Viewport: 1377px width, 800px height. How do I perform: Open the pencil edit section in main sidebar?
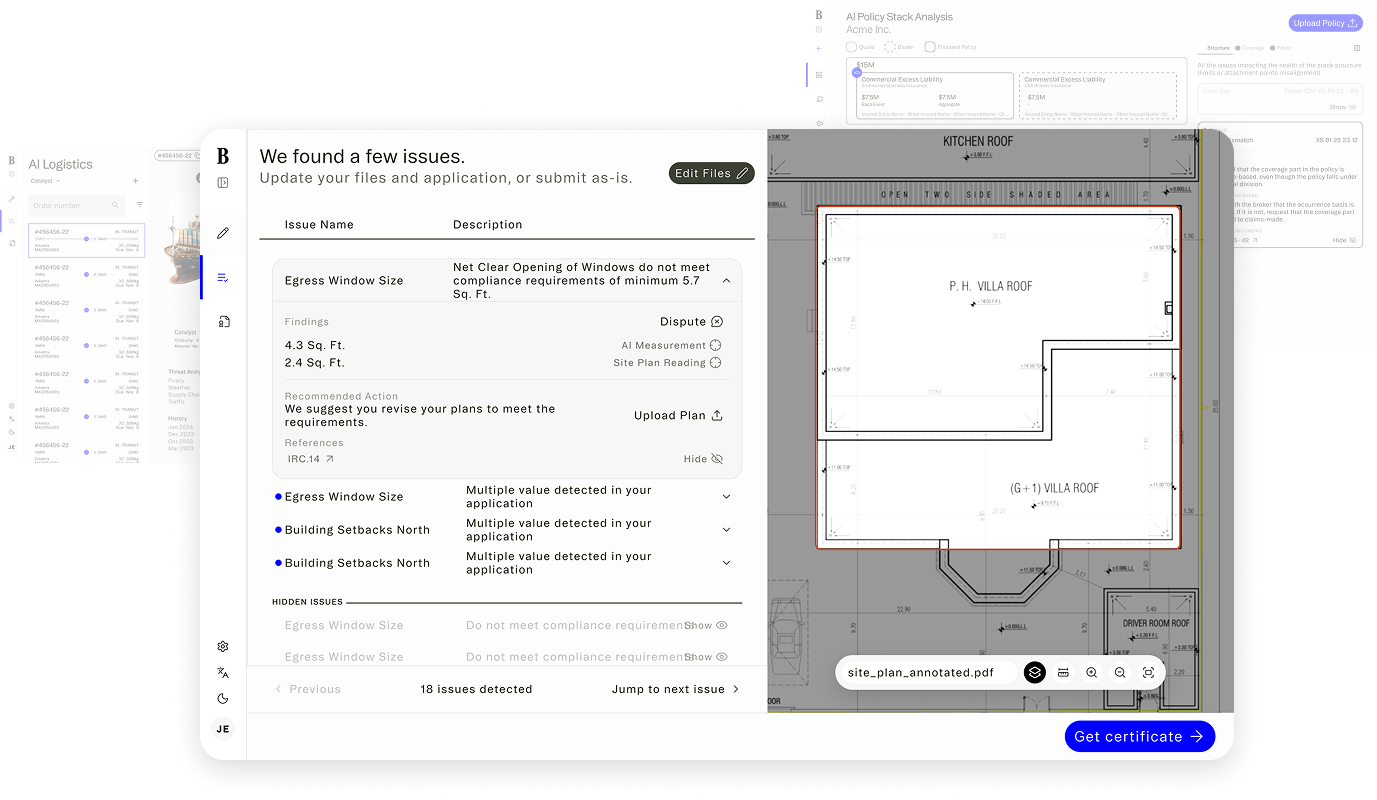223,233
